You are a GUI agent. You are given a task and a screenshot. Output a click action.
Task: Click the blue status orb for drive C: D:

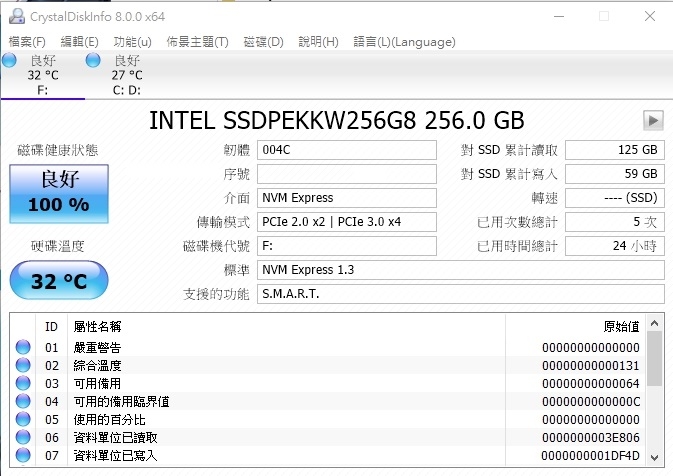click(93, 61)
